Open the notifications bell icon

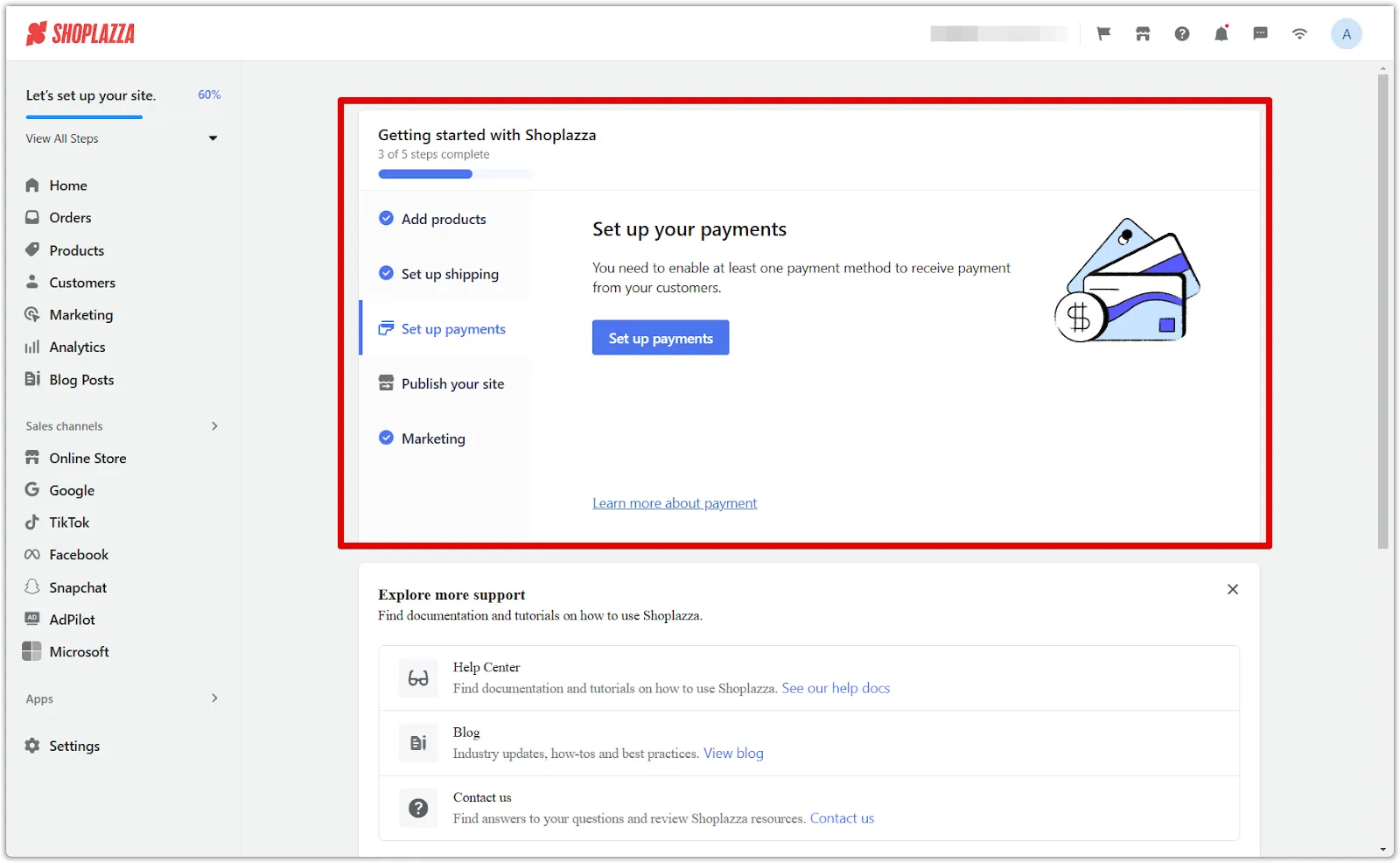1221,33
